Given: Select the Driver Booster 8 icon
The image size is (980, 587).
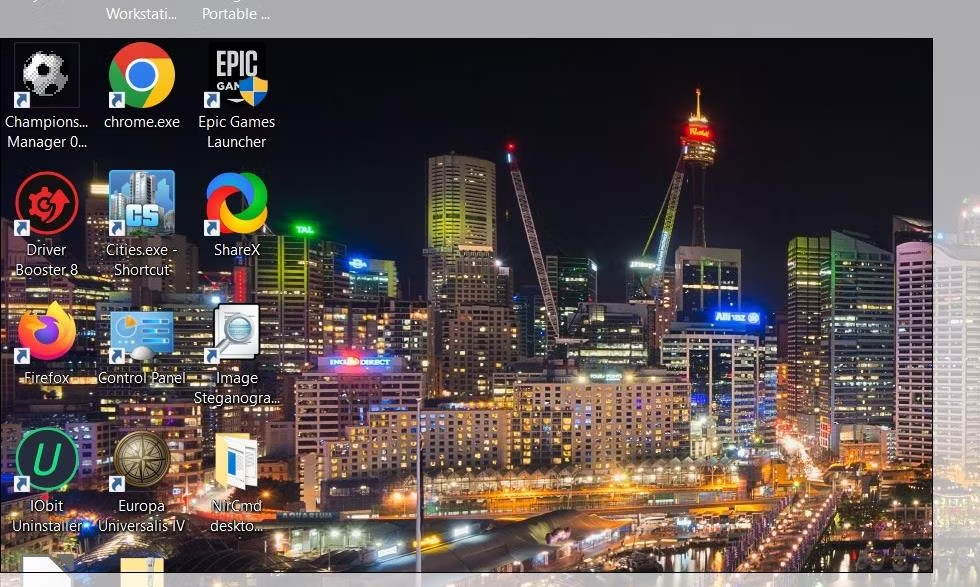Looking at the screenshot, I should pos(47,203).
